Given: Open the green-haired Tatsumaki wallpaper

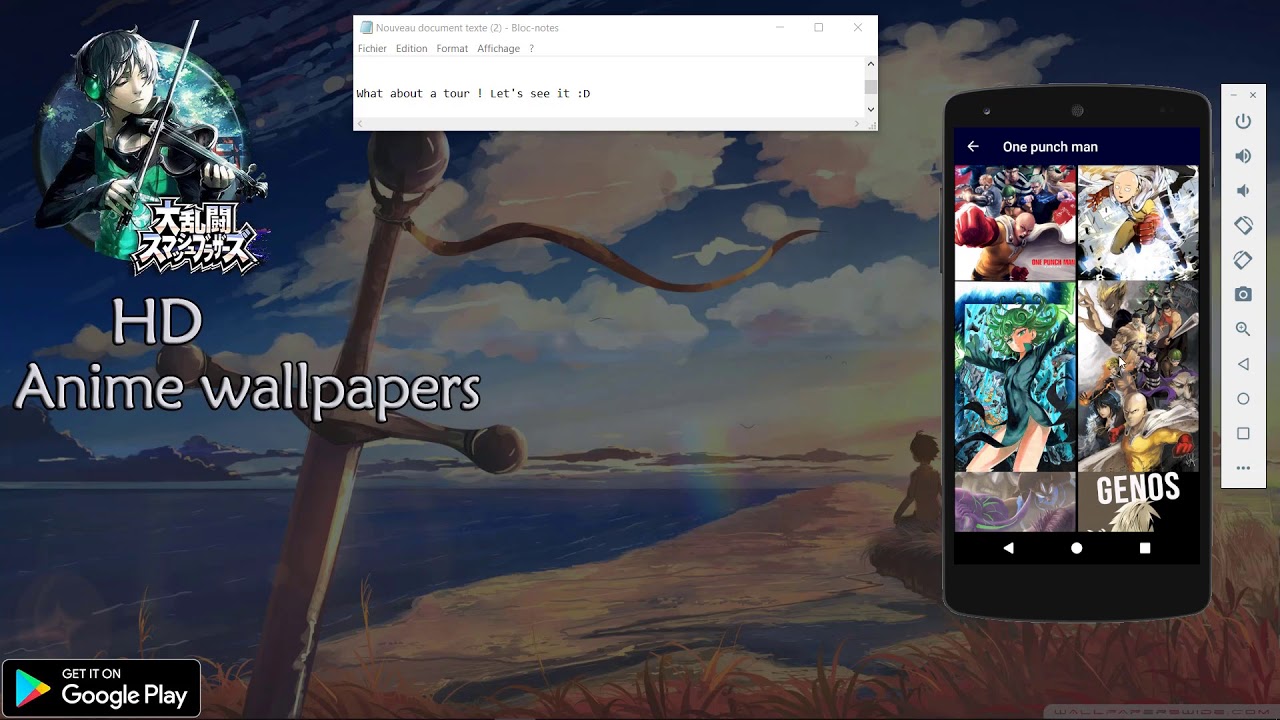Looking at the screenshot, I should [1015, 376].
